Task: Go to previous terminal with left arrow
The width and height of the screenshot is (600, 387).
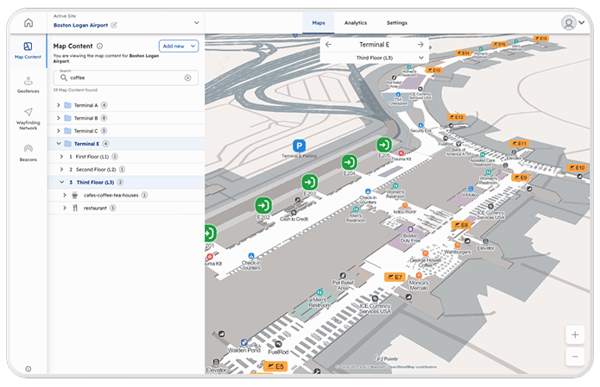Action: 328,44
